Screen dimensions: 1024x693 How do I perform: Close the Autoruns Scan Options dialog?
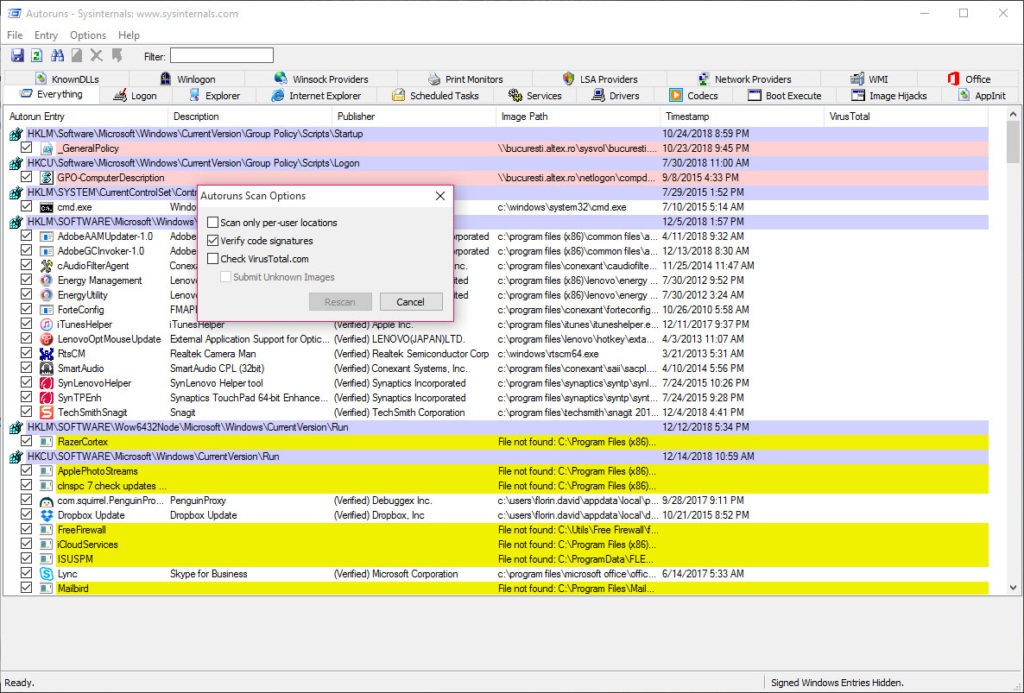pyautogui.click(x=440, y=196)
